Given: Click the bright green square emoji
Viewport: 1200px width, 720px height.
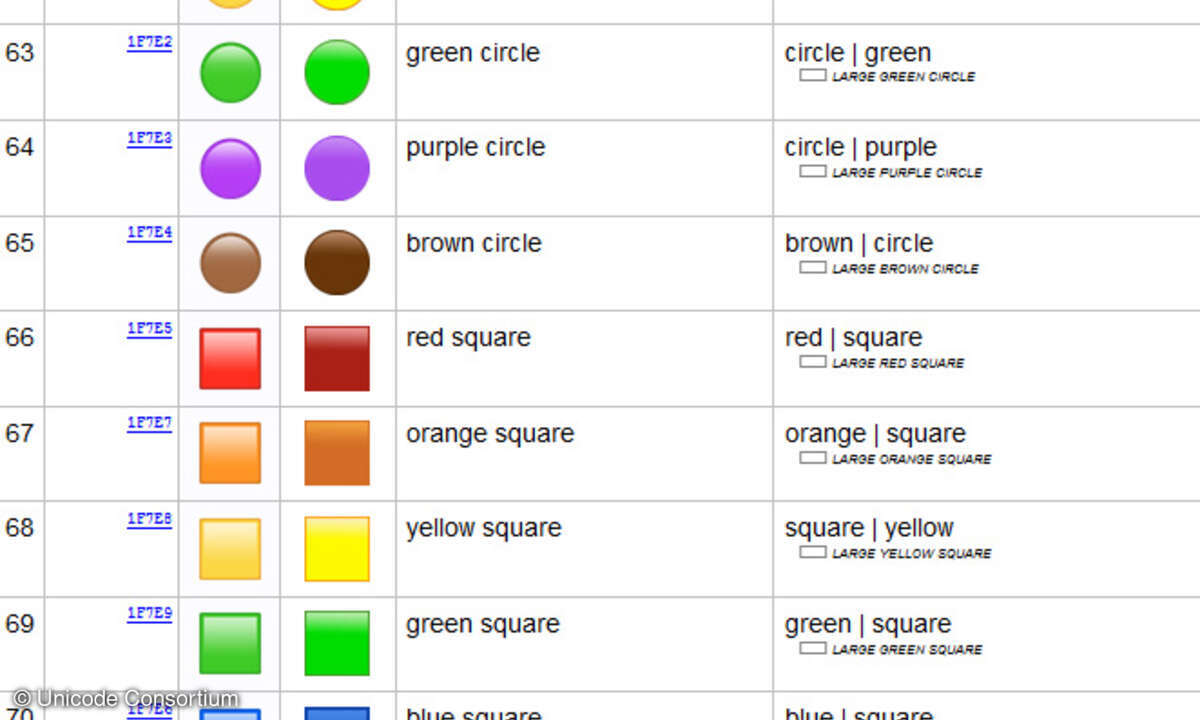Looking at the screenshot, I should (x=337, y=643).
